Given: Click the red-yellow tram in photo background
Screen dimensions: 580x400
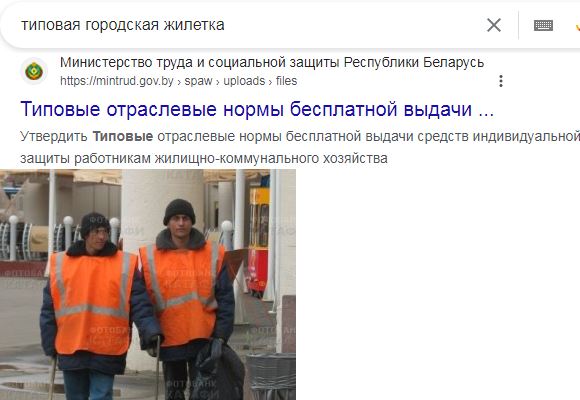Looking at the screenshot, I should (x=258, y=241).
